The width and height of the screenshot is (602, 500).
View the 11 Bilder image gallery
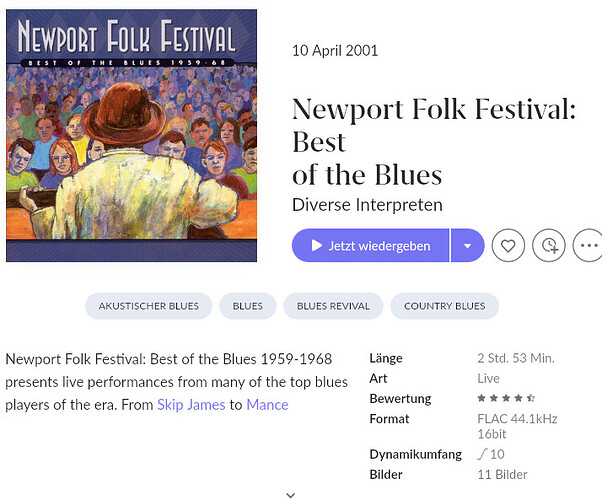[x=502, y=474]
